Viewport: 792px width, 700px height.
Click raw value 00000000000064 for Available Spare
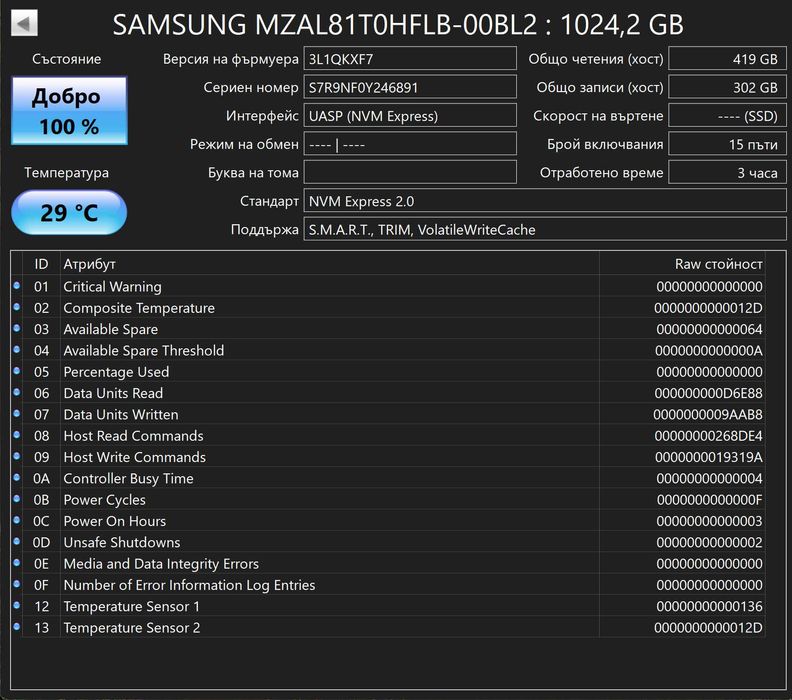(x=709, y=329)
